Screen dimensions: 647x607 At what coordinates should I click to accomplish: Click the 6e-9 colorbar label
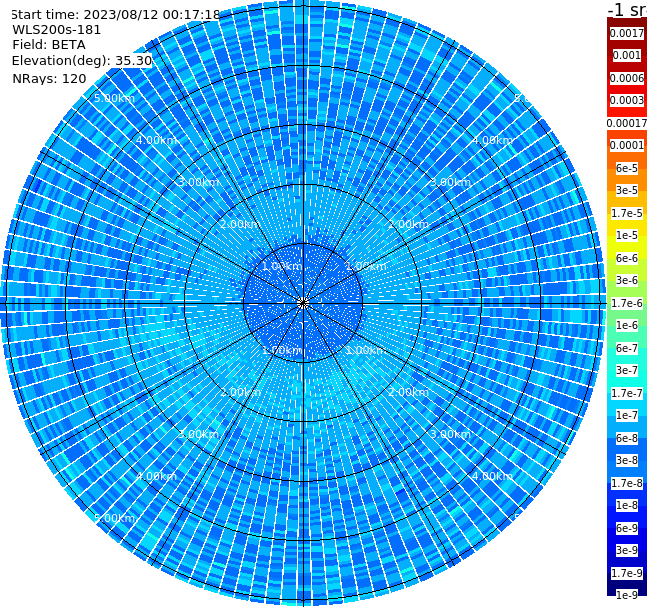point(627,528)
